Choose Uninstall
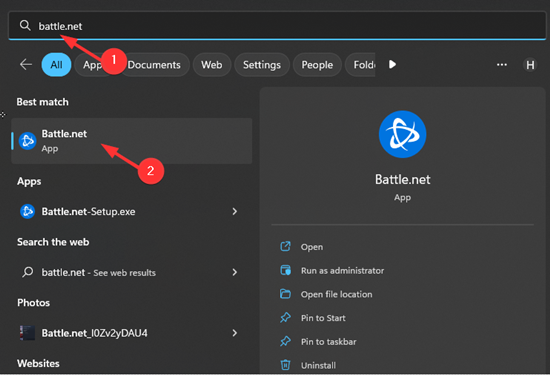This screenshot has width=550, height=375. [x=318, y=366]
